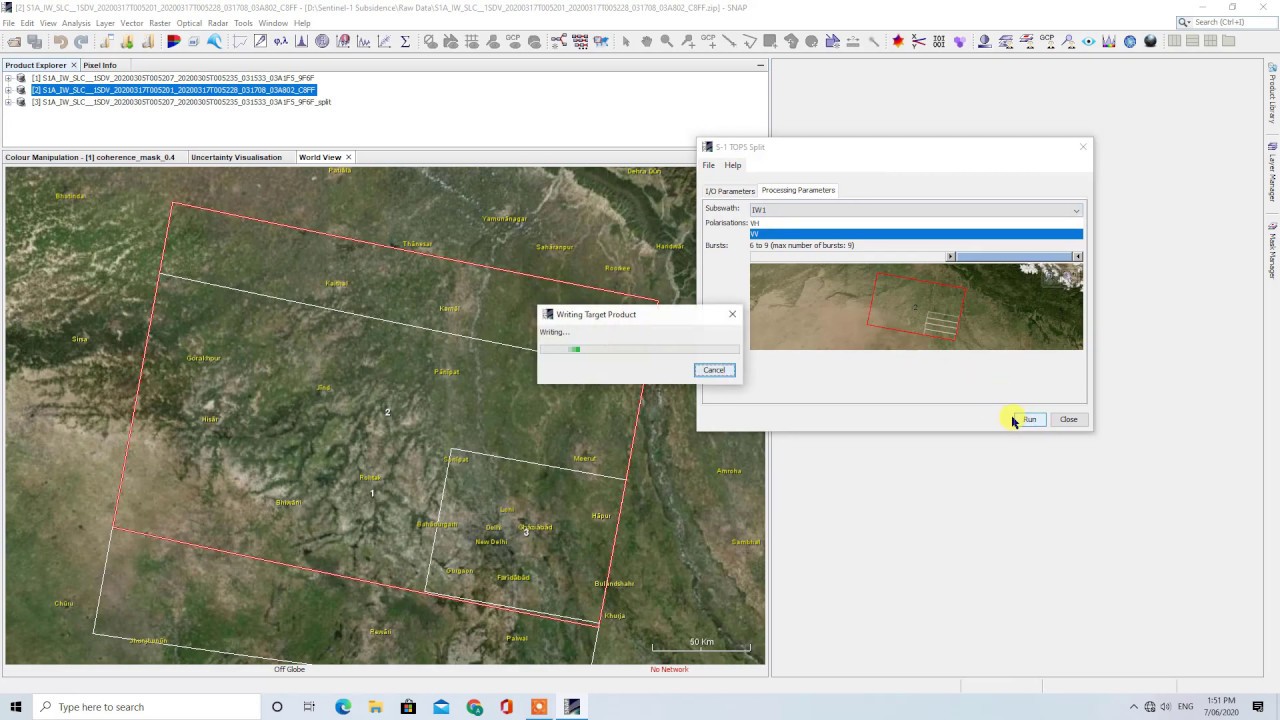Click the Windows taskbar search box
This screenshot has width=1280, height=720.
tap(145, 707)
